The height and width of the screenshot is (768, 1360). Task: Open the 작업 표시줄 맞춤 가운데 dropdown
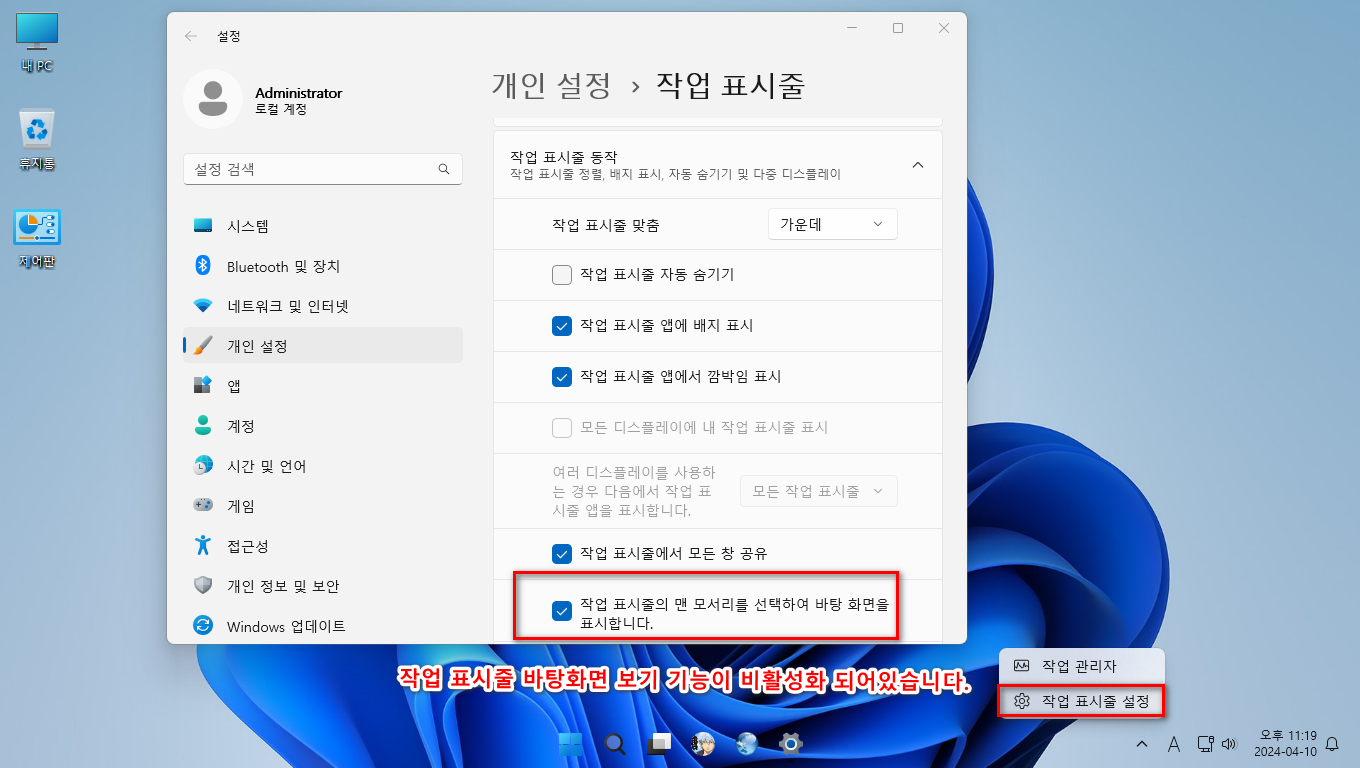[x=832, y=225]
